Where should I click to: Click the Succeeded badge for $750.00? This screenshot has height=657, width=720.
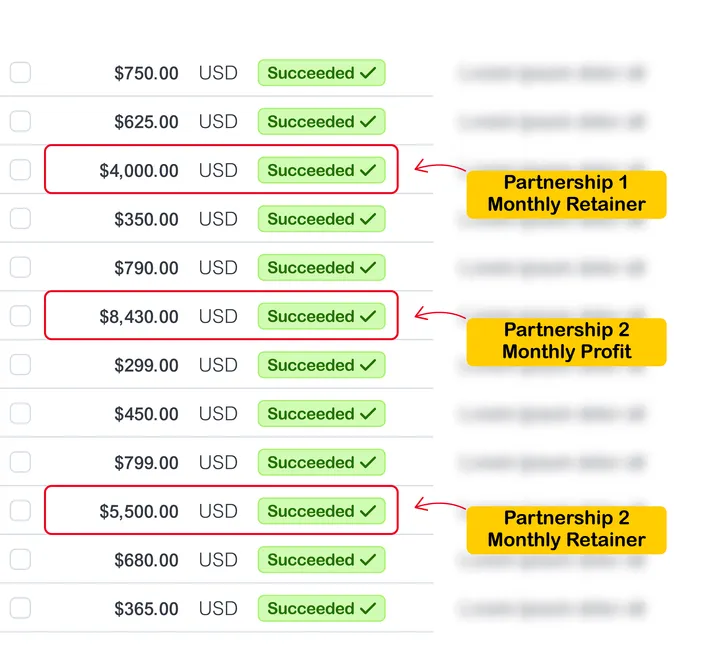coord(321,73)
